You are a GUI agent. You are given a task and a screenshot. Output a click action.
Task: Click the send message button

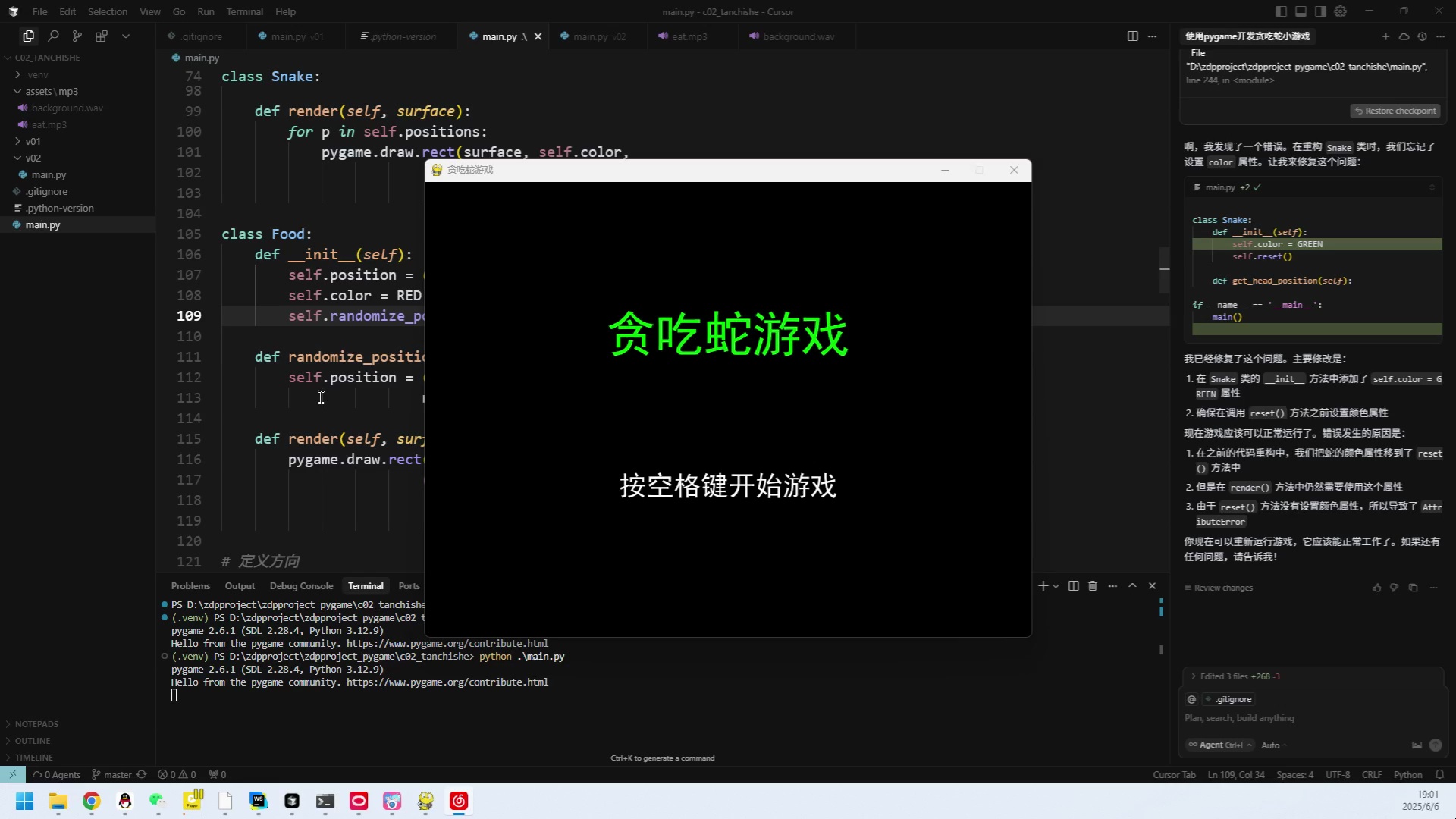click(1436, 745)
